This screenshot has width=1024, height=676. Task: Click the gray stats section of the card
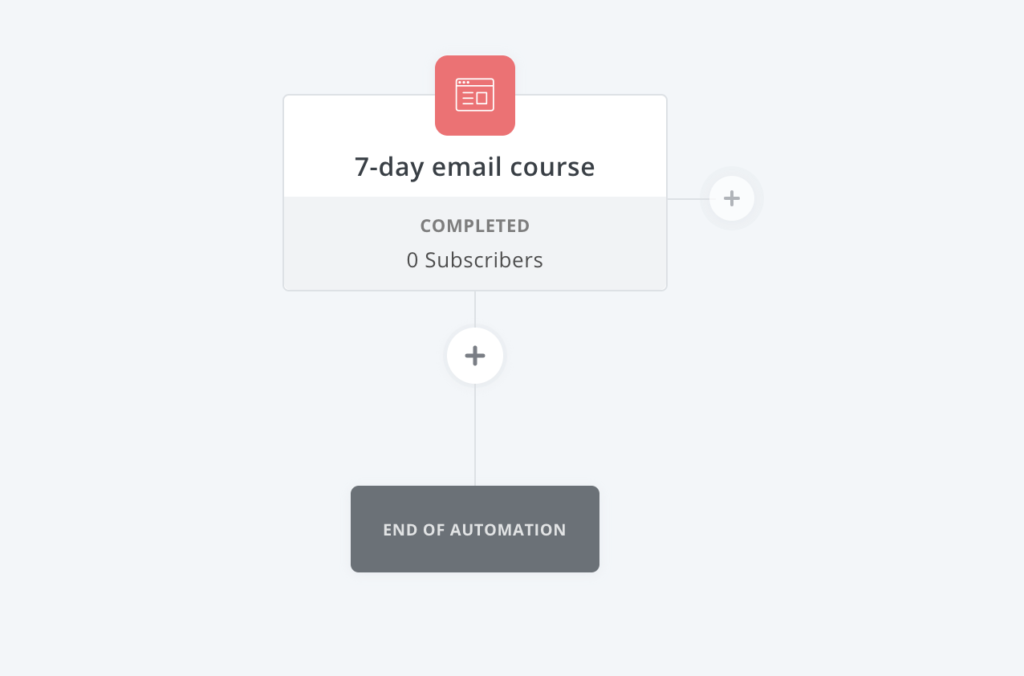click(x=475, y=243)
